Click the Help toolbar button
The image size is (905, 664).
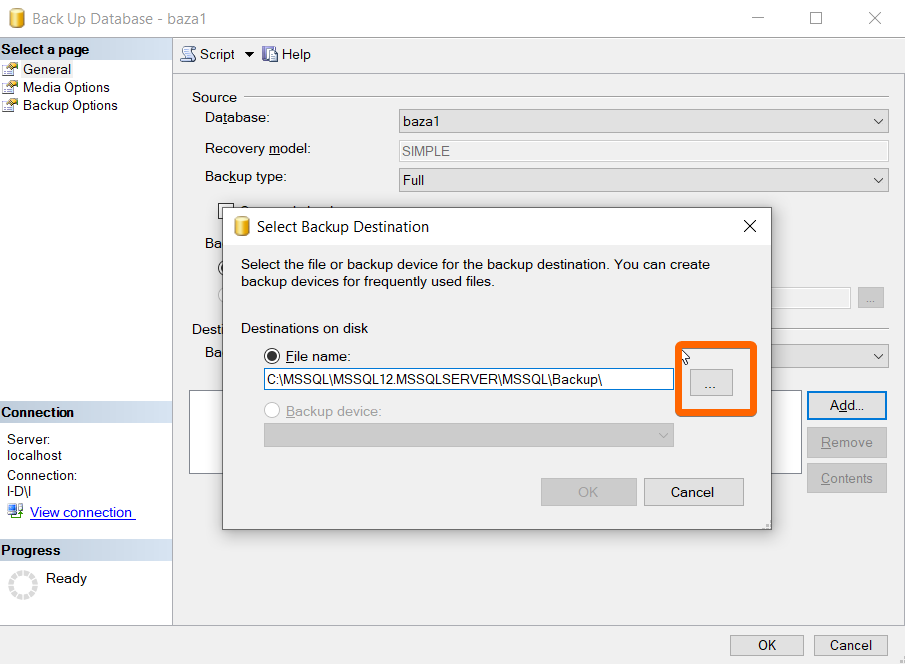click(286, 54)
